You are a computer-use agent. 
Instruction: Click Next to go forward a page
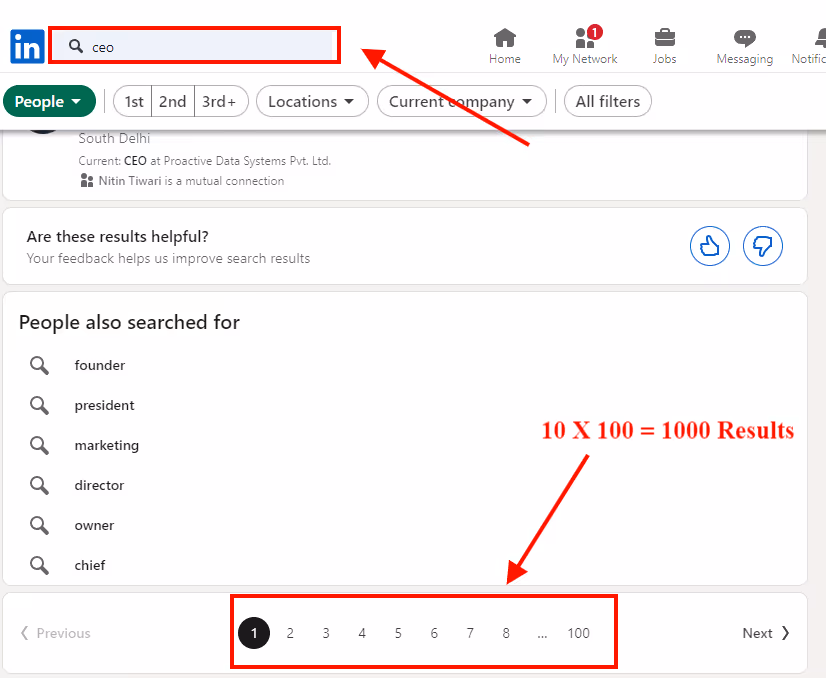click(x=765, y=632)
